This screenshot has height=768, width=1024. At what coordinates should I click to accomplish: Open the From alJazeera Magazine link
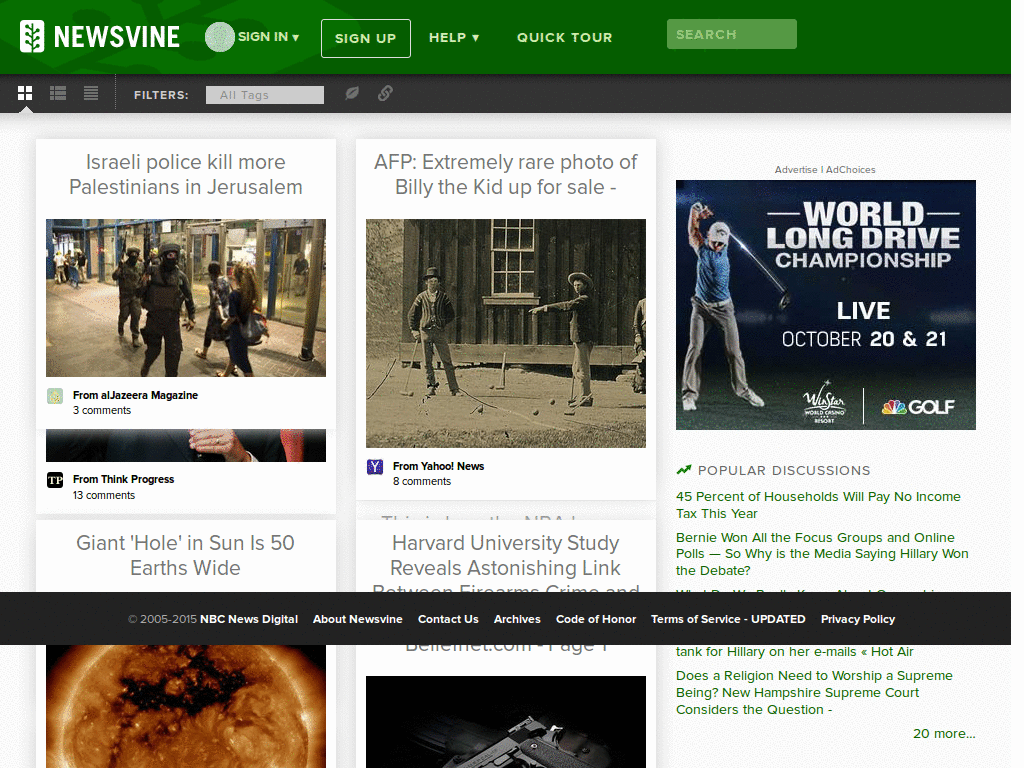point(135,395)
